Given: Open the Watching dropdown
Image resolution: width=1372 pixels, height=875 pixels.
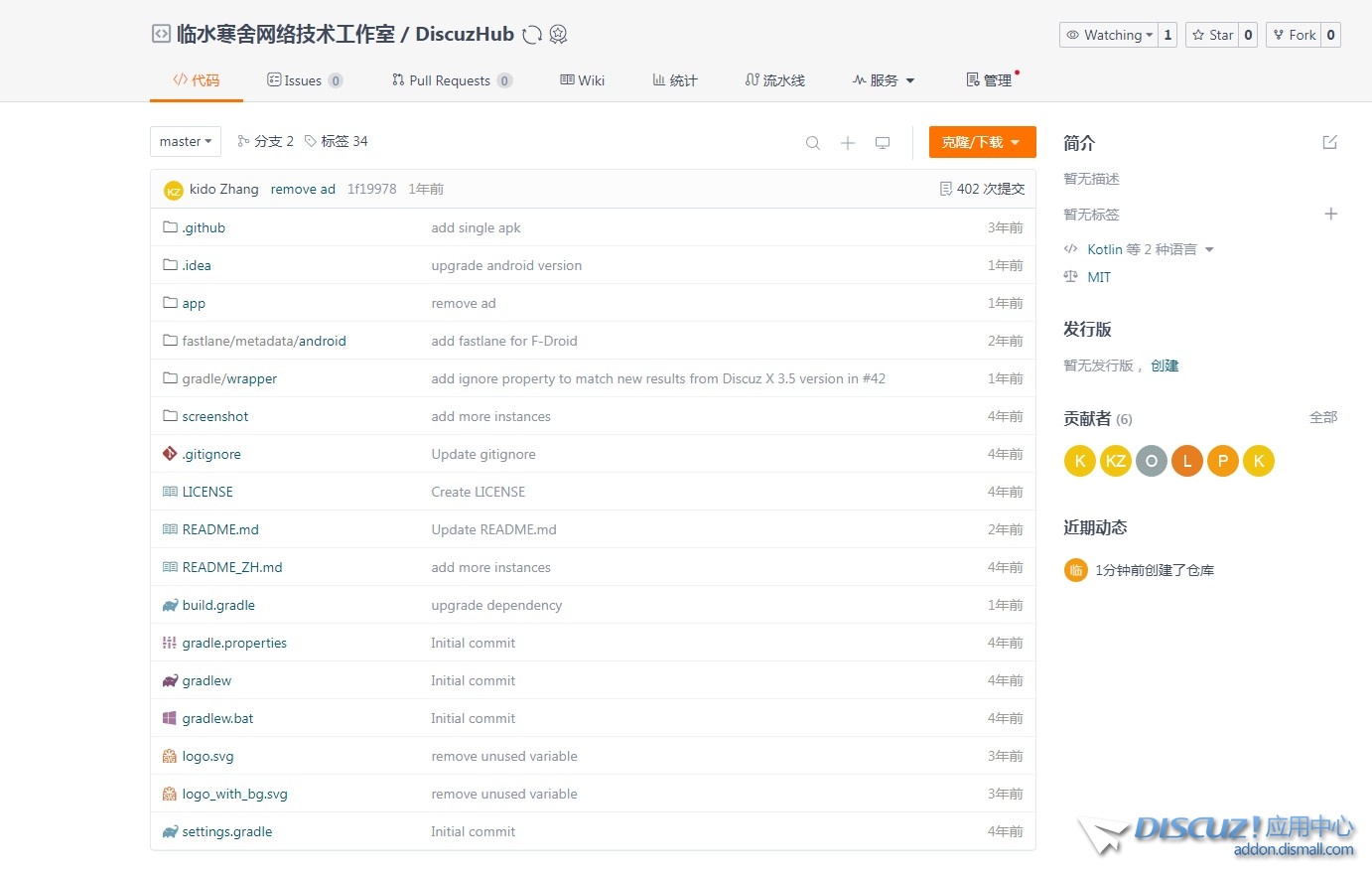Looking at the screenshot, I should click(1108, 35).
